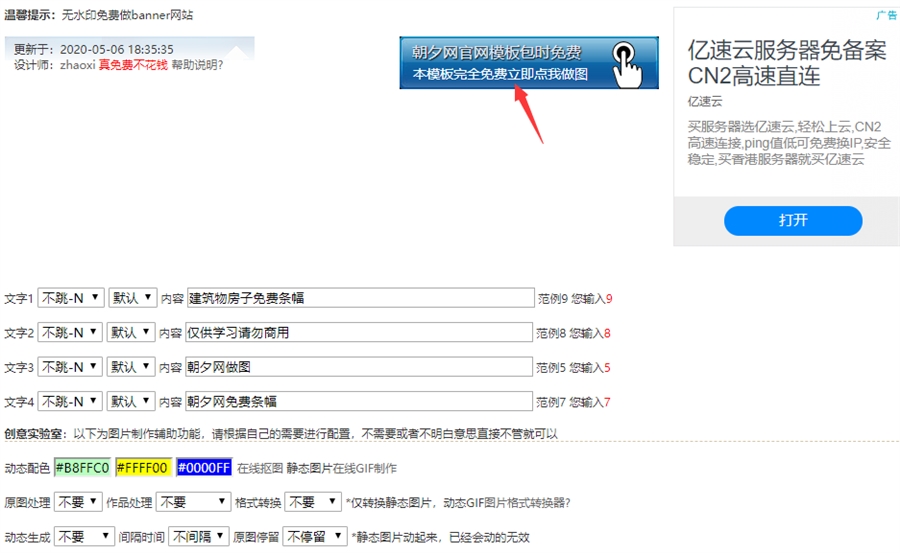Expand the 格式转换 dropdown
The image size is (900, 553).
(x=313, y=502)
